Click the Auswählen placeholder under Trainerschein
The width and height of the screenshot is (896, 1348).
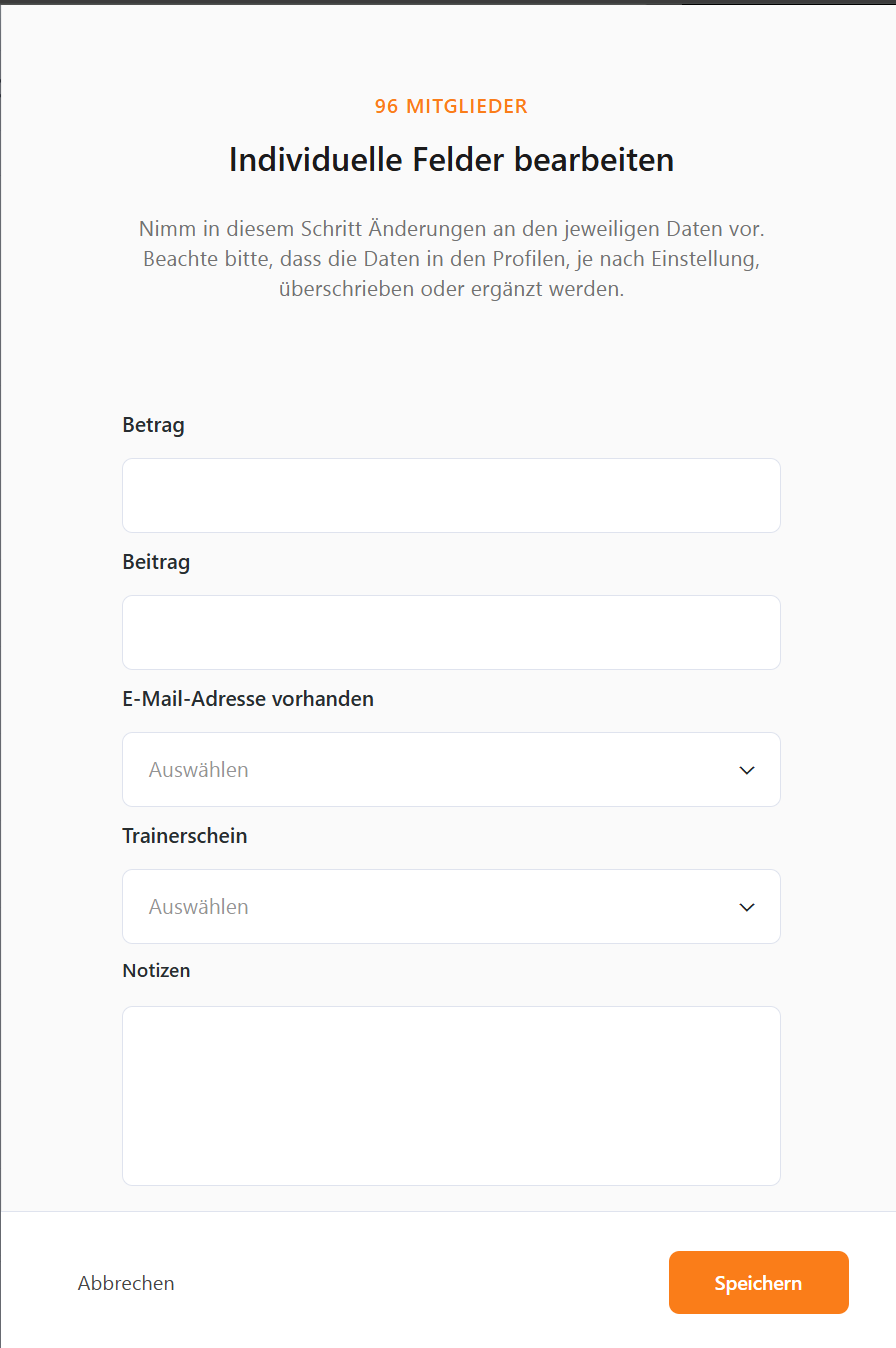pos(199,907)
